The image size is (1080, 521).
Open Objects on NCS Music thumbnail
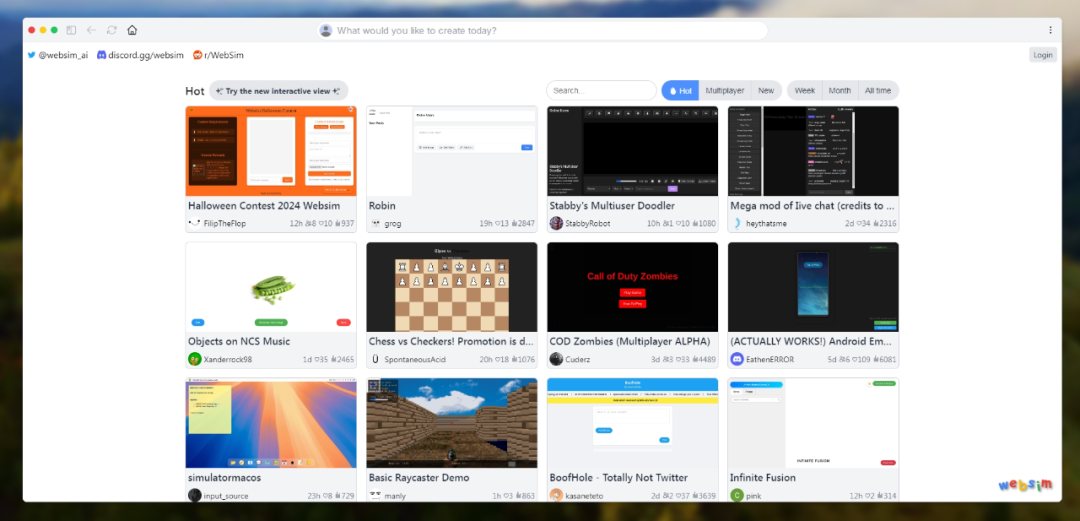pyautogui.click(x=271, y=287)
